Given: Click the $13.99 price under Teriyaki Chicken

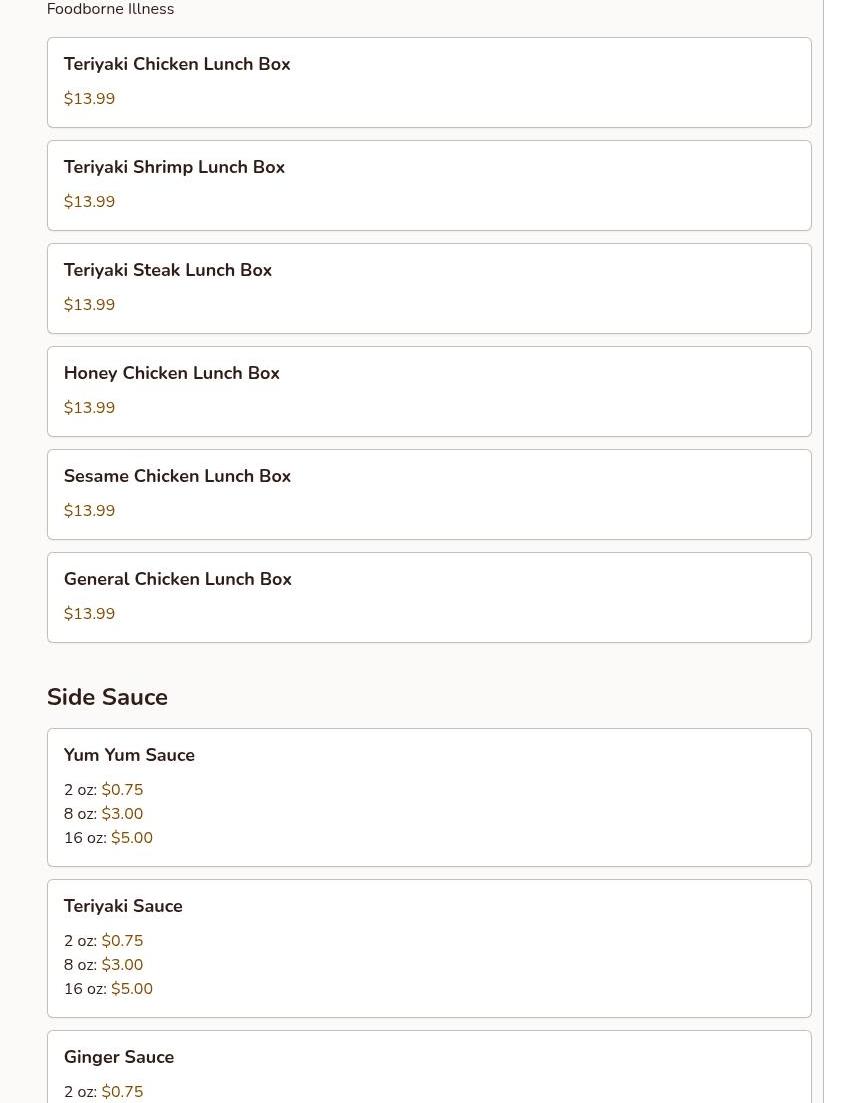Looking at the screenshot, I should click(x=89, y=98).
